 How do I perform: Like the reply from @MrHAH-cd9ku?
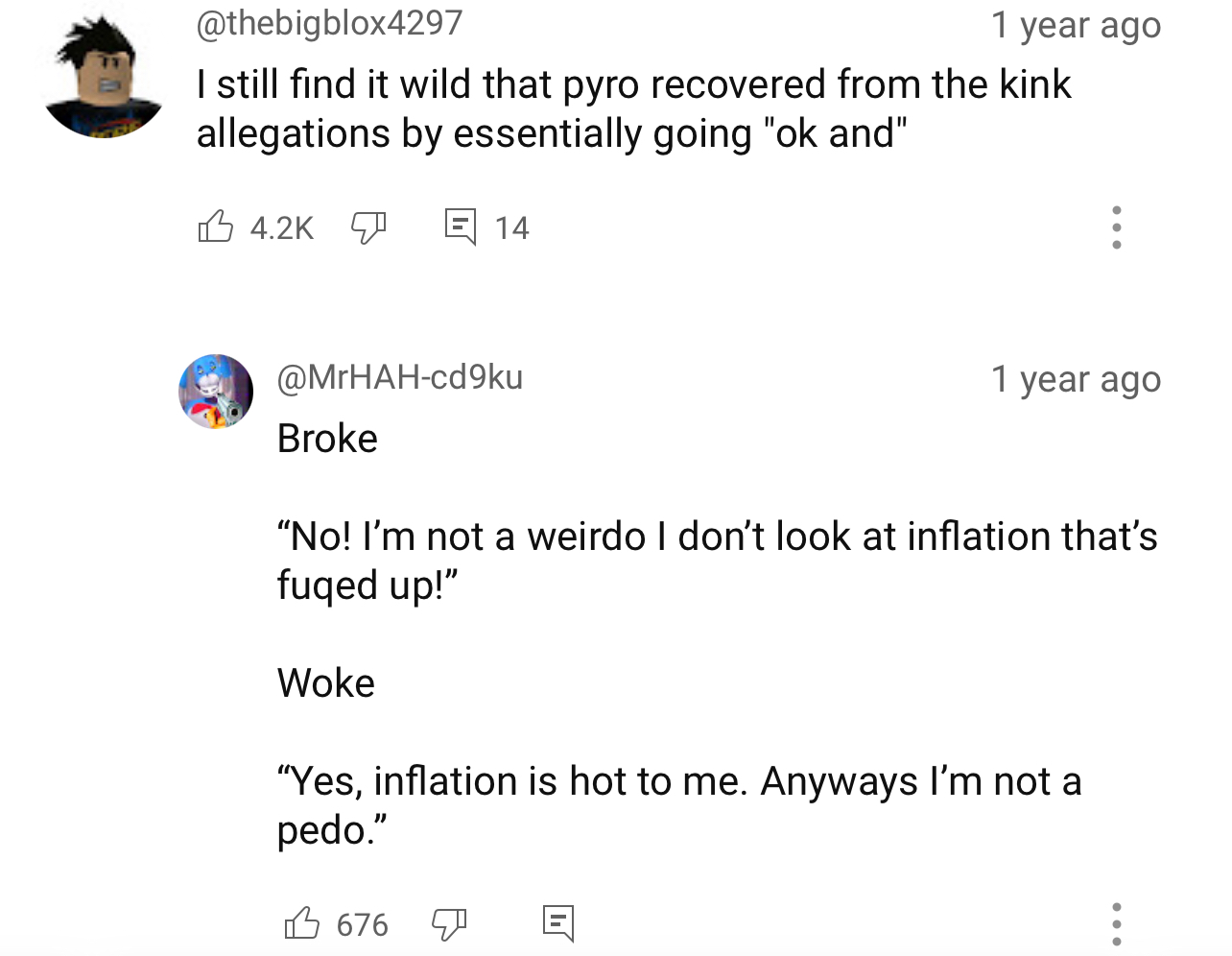pos(302,923)
